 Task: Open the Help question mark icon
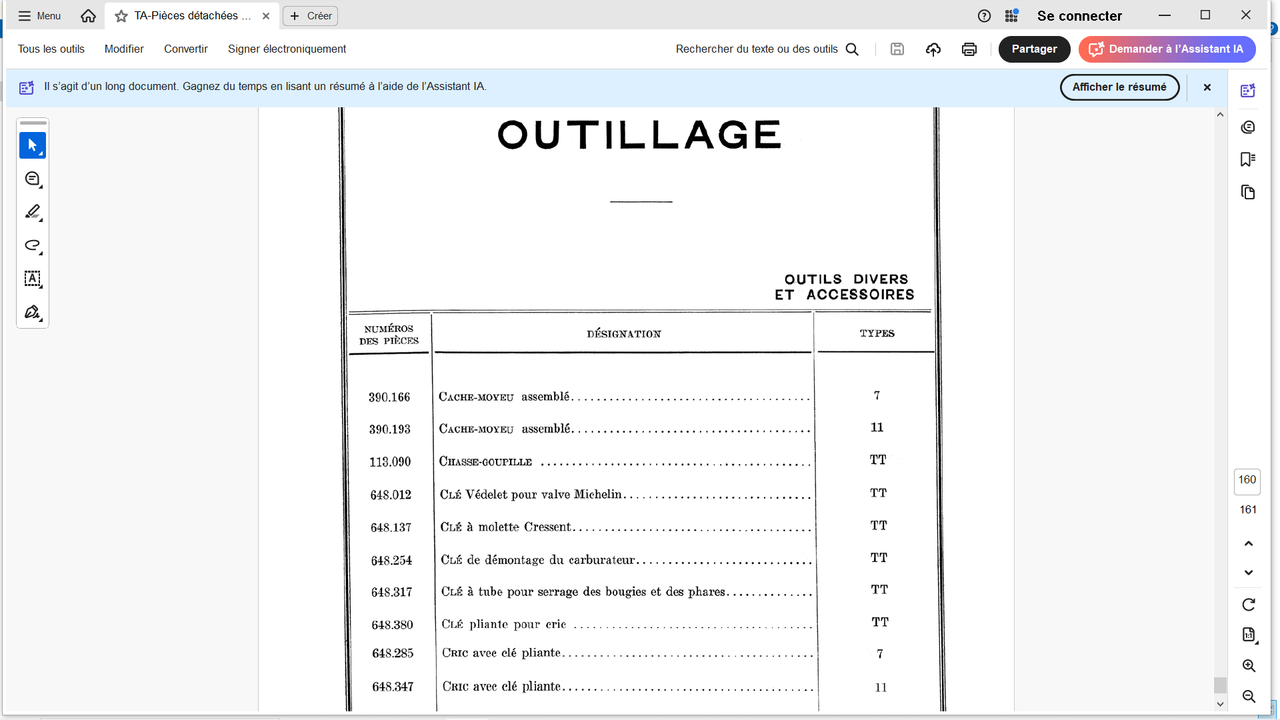tap(984, 16)
